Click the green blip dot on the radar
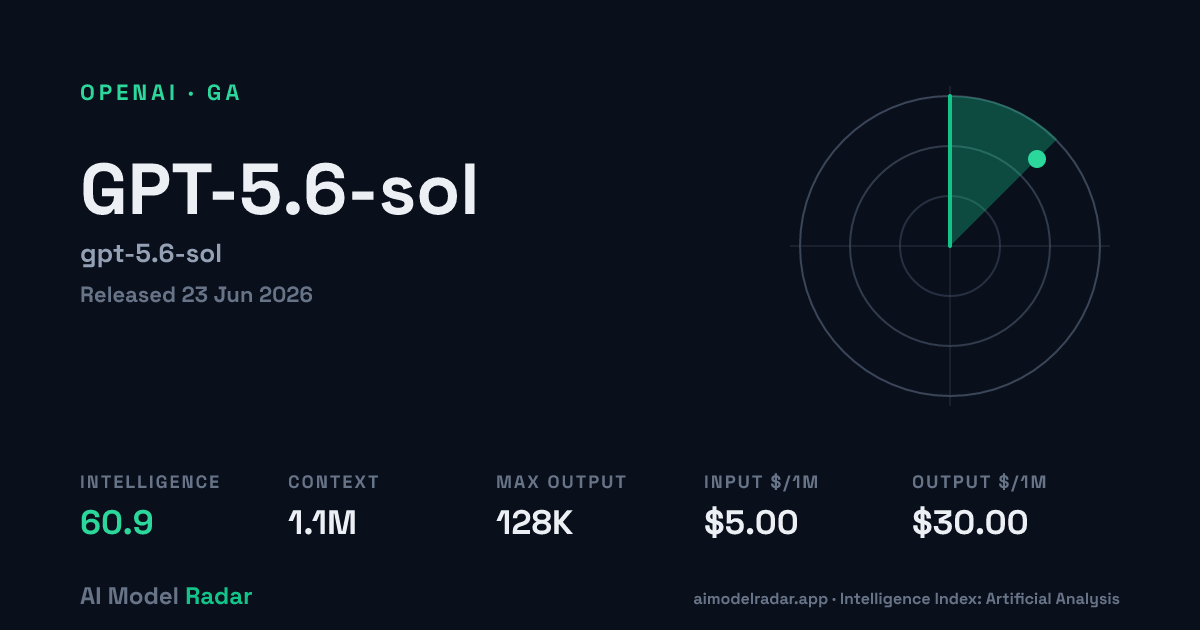 (1037, 159)
